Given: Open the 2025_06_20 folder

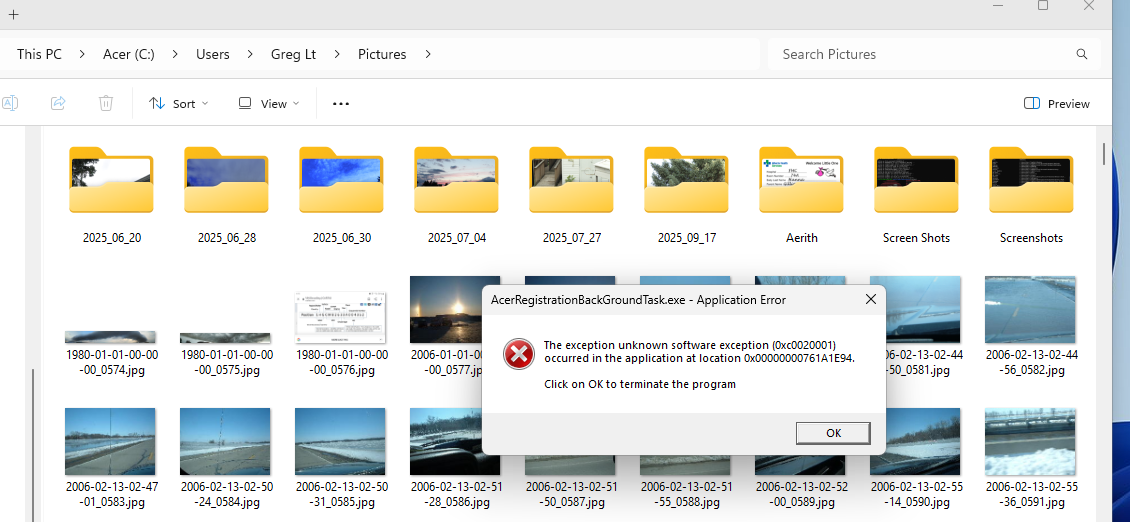Looking at the screenshot, I should coord(111,180).
